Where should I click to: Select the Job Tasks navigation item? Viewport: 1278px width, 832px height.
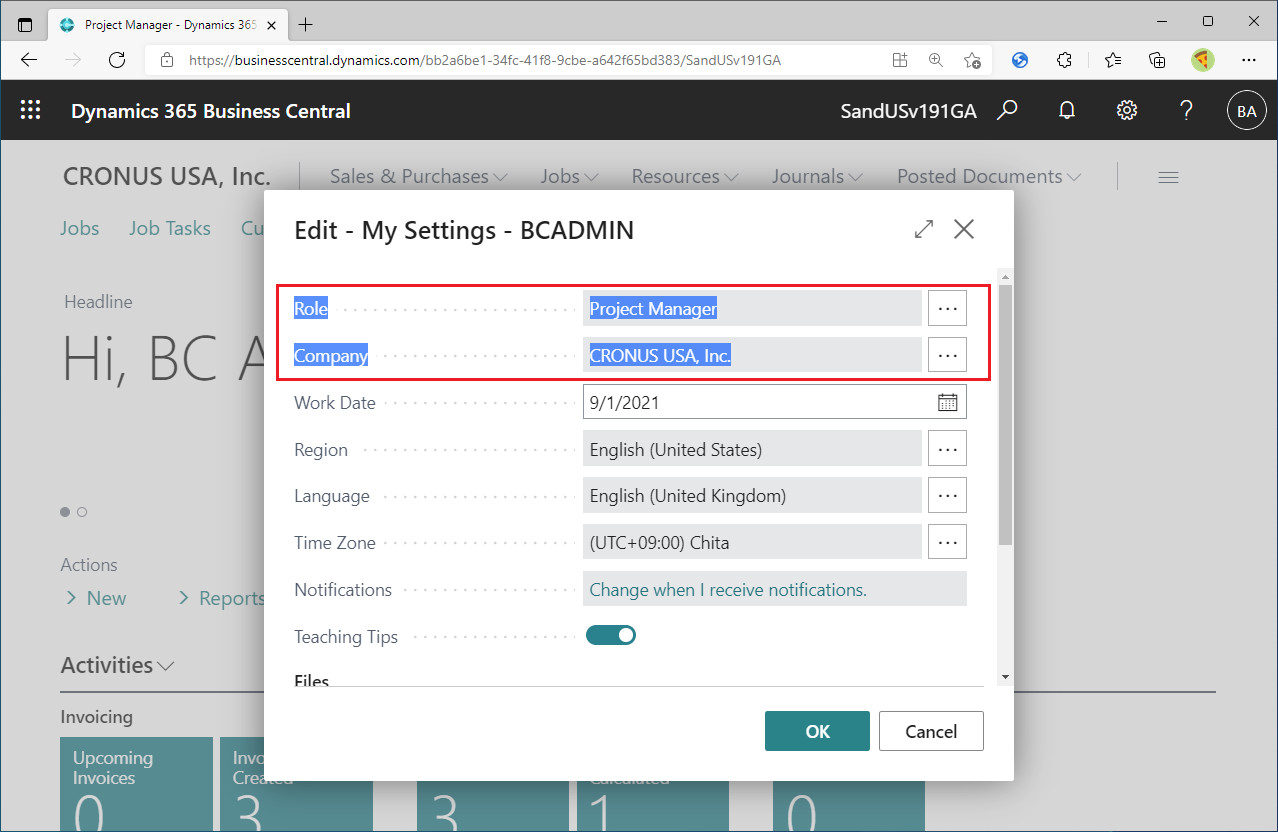click(x=170, y=228)
